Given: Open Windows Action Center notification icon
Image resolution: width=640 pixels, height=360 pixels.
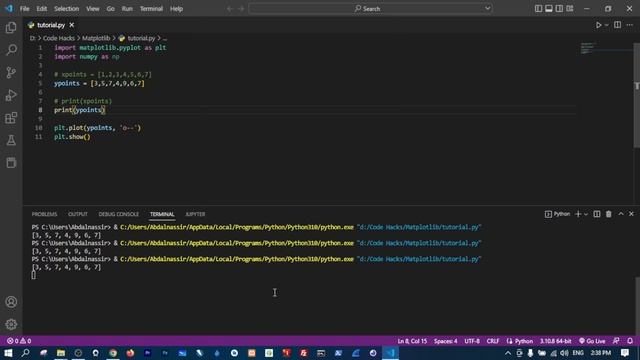Looking at the screenshot, I should coord(625,353).
